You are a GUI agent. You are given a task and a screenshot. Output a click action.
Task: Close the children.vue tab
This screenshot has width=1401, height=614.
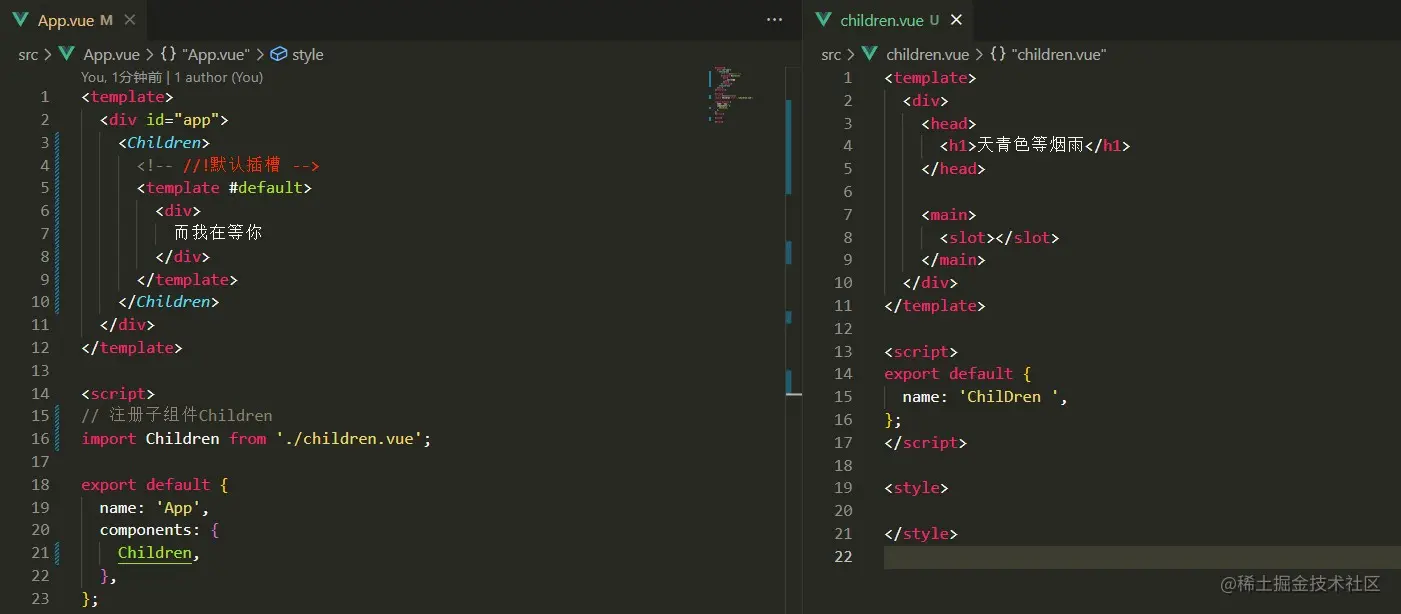(956, 20)
